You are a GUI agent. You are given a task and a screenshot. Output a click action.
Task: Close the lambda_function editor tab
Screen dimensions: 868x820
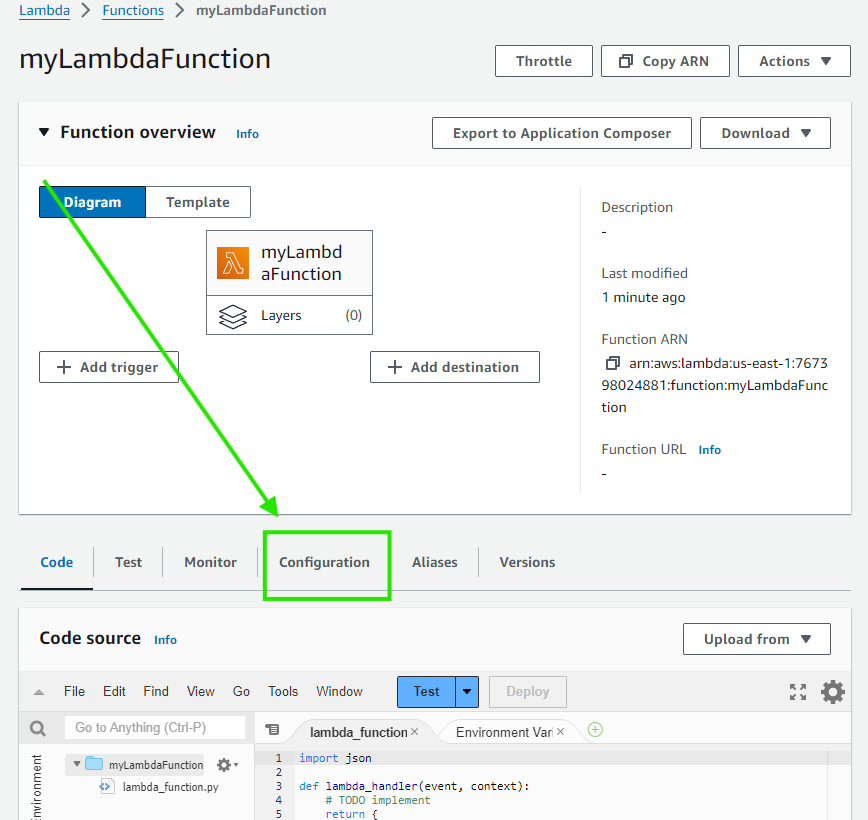click(x=415, y=732)
